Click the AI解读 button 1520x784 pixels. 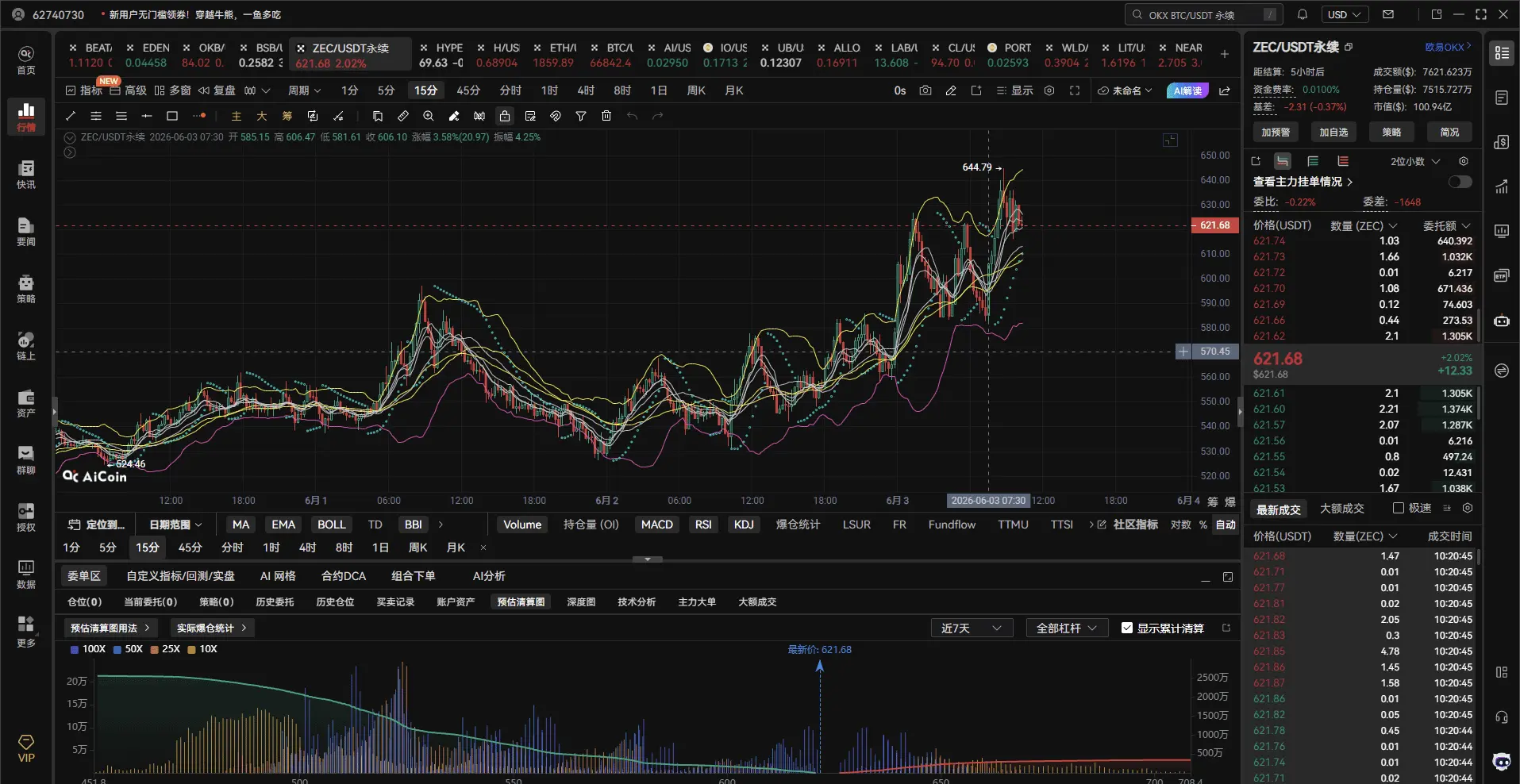[1187, 90]
